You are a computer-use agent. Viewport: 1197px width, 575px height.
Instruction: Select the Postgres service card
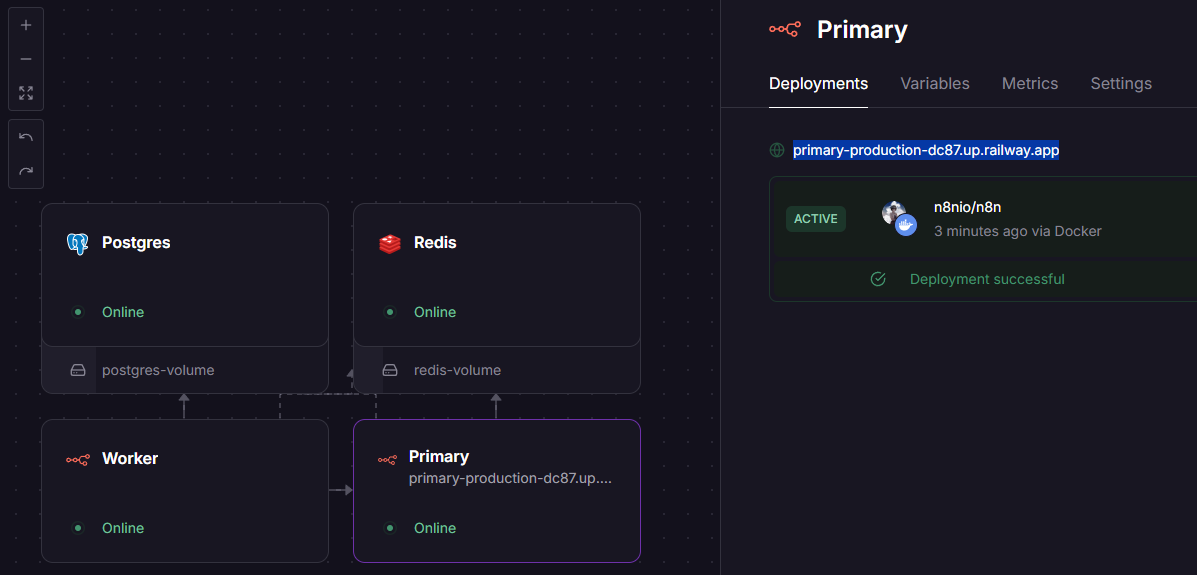185,275
